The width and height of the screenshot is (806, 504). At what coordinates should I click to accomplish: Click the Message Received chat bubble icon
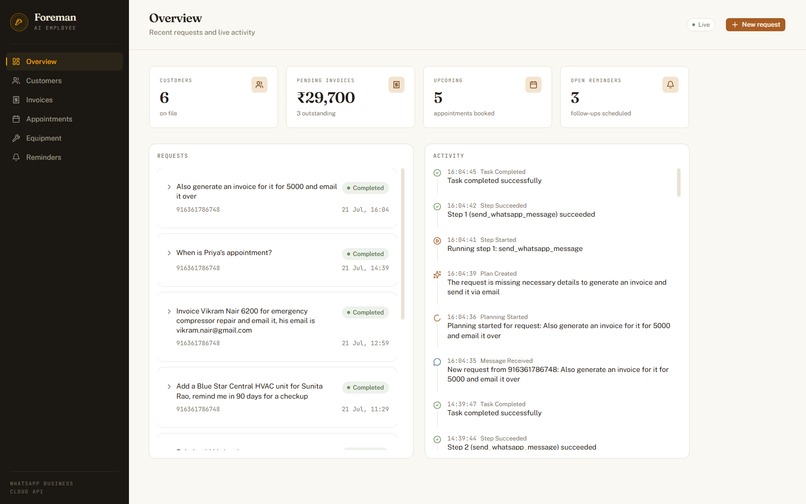click(x=437, y=362)
